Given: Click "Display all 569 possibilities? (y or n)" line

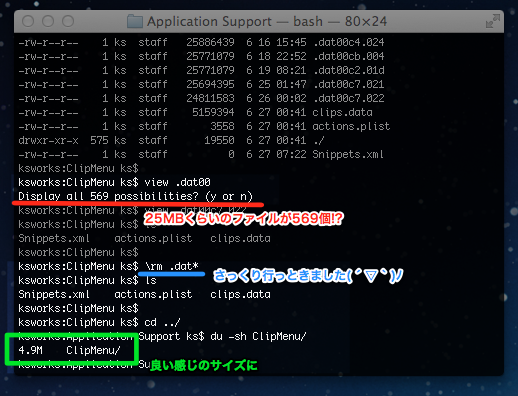Looking at the screenshot, I should coord(135,196).
